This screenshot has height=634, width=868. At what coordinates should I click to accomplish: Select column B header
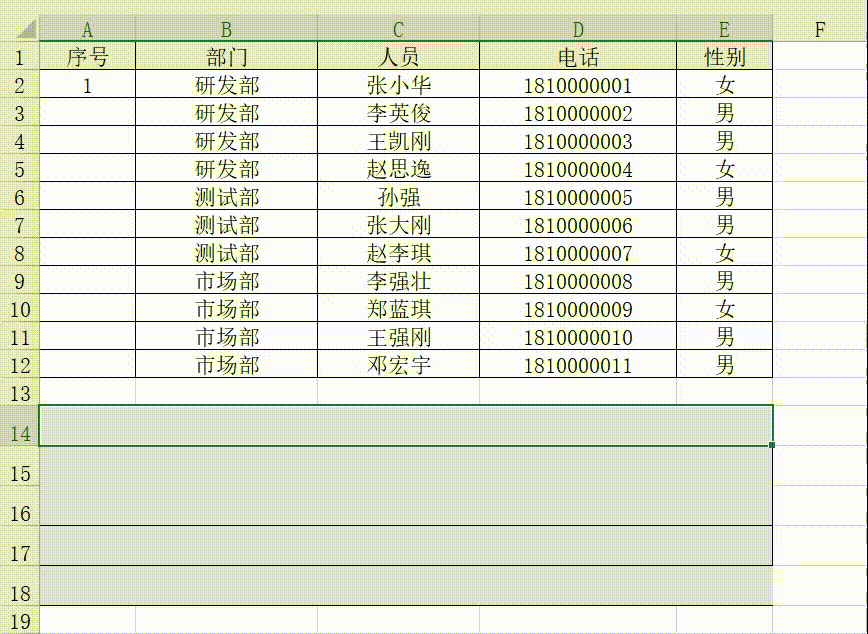[226, 29]
